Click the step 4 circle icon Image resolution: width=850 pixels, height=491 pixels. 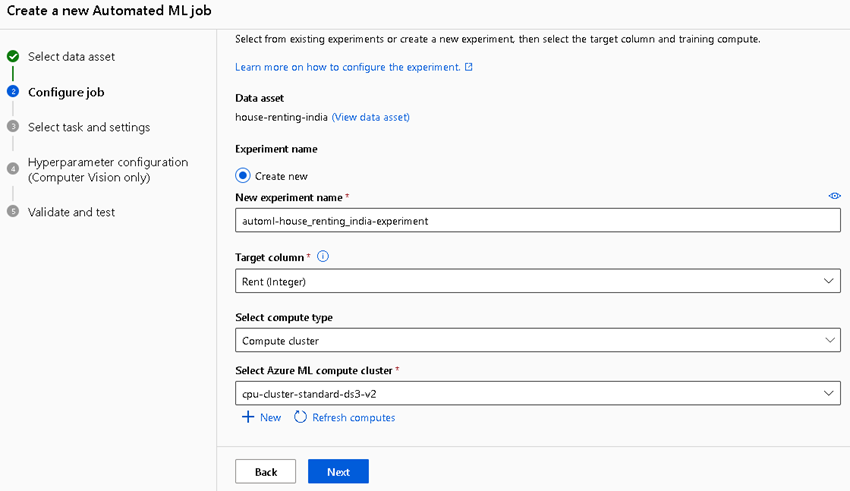(x=13, y=169)
